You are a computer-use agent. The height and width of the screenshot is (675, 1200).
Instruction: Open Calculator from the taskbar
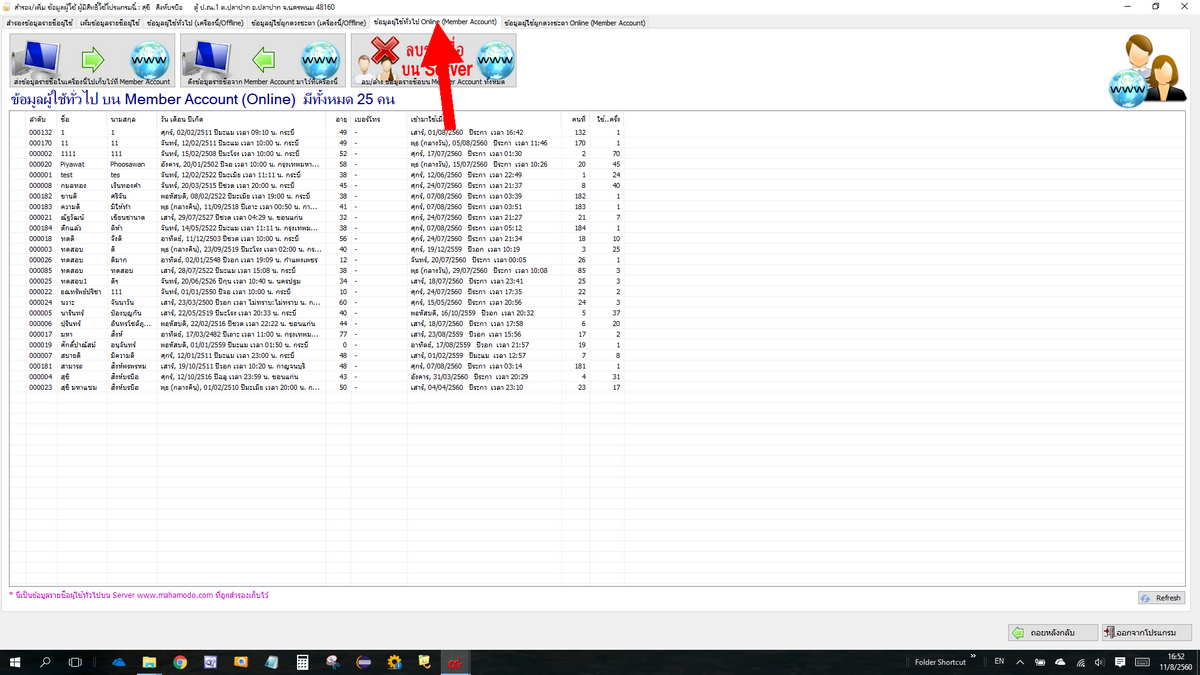click(302, 662)
